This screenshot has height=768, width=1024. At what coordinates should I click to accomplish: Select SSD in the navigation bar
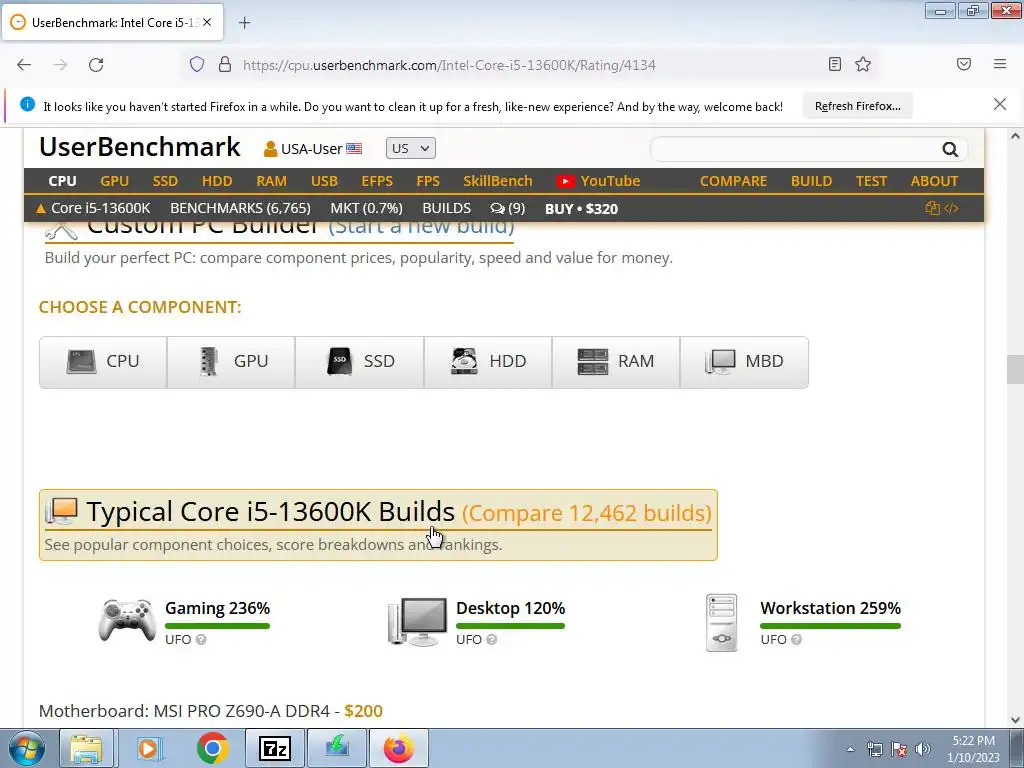(x=165, y=181)
